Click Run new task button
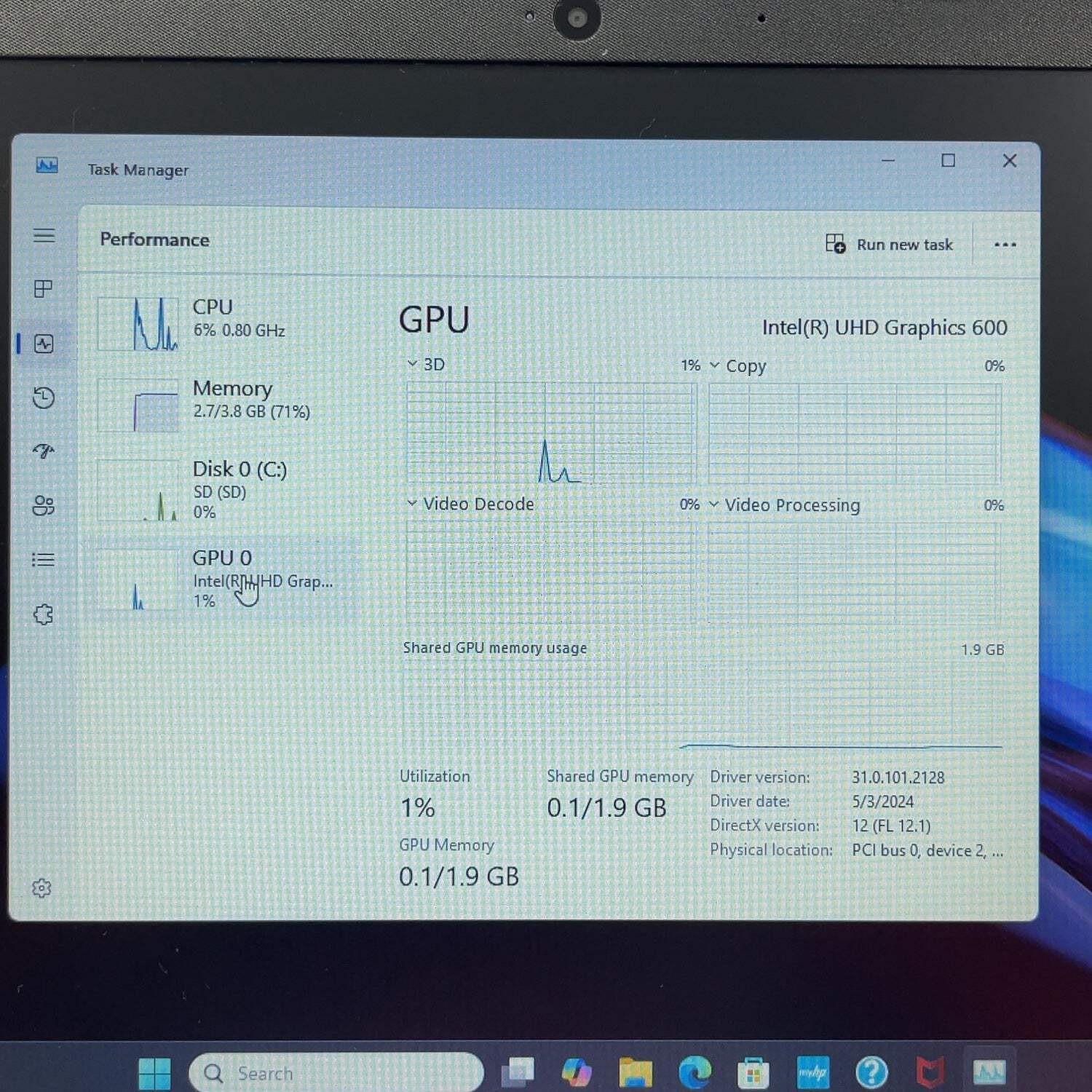Screen dimensions: 1092x1092 pyautogui.click(x=889, y=245)
